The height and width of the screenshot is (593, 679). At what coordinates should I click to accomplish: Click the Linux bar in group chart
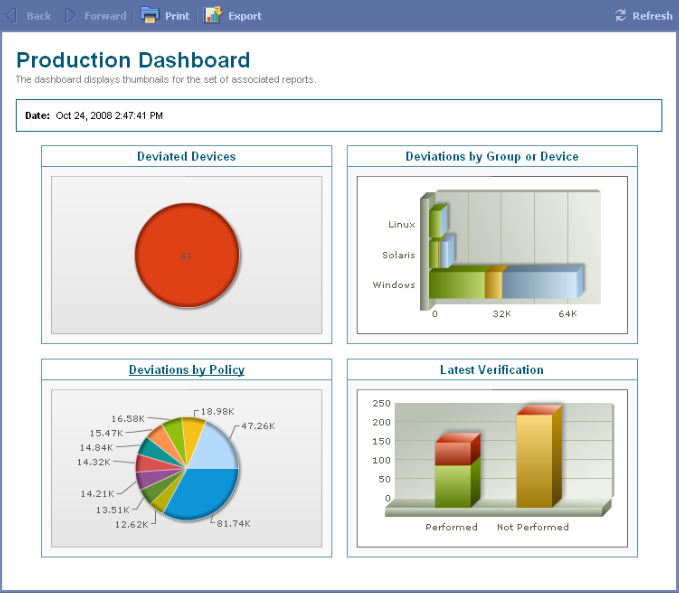(x=436, y=223)
